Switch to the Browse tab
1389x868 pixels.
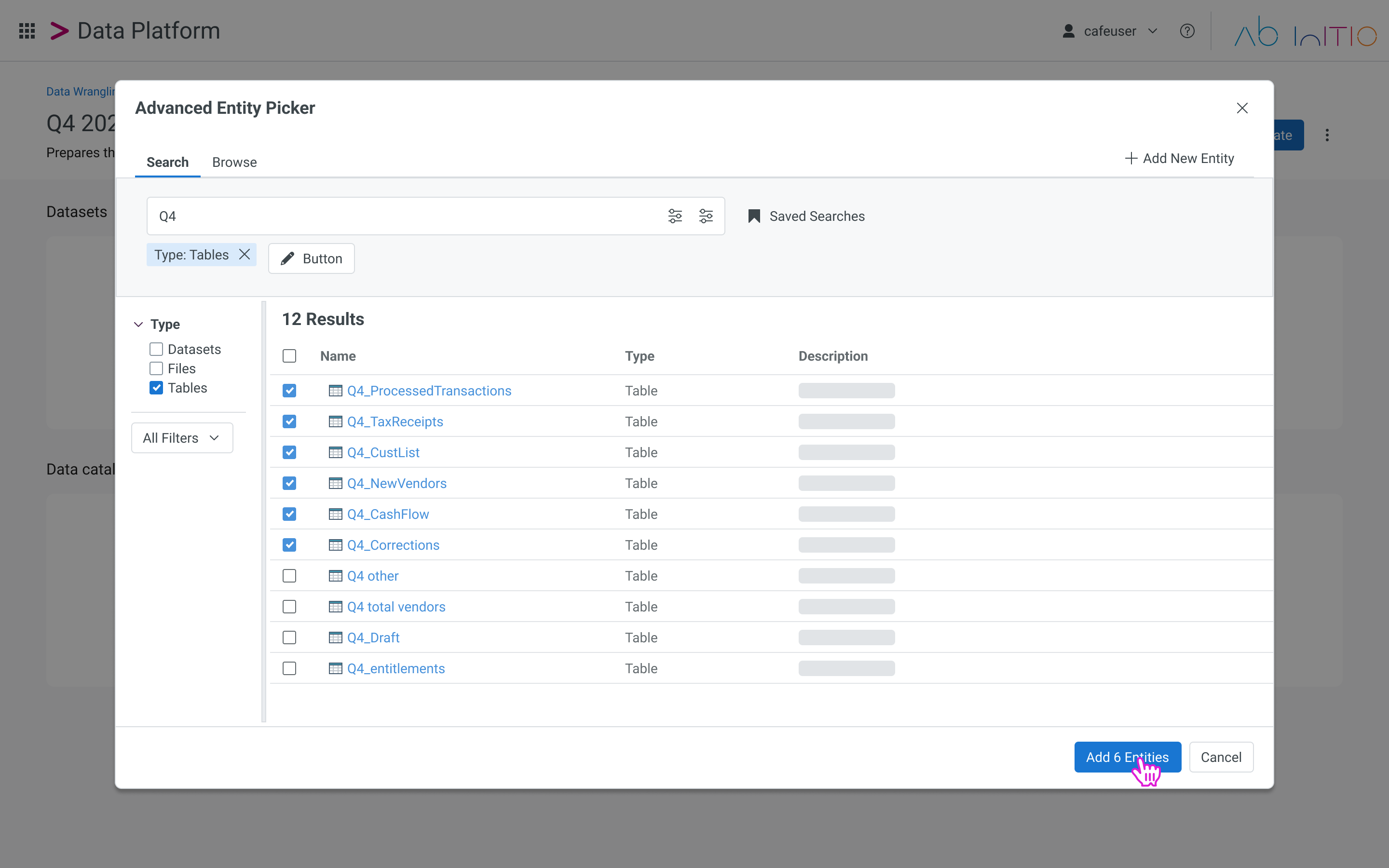tap(234, 163)
